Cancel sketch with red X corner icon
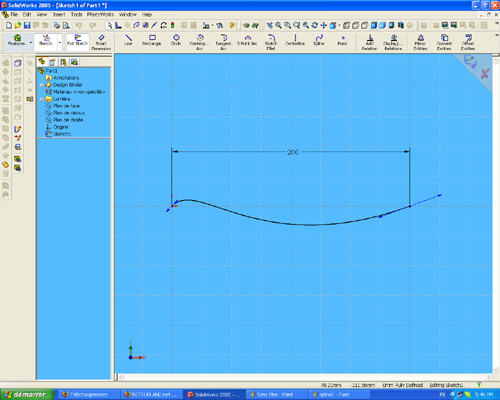The image size is (500, 400). [485, 73]
